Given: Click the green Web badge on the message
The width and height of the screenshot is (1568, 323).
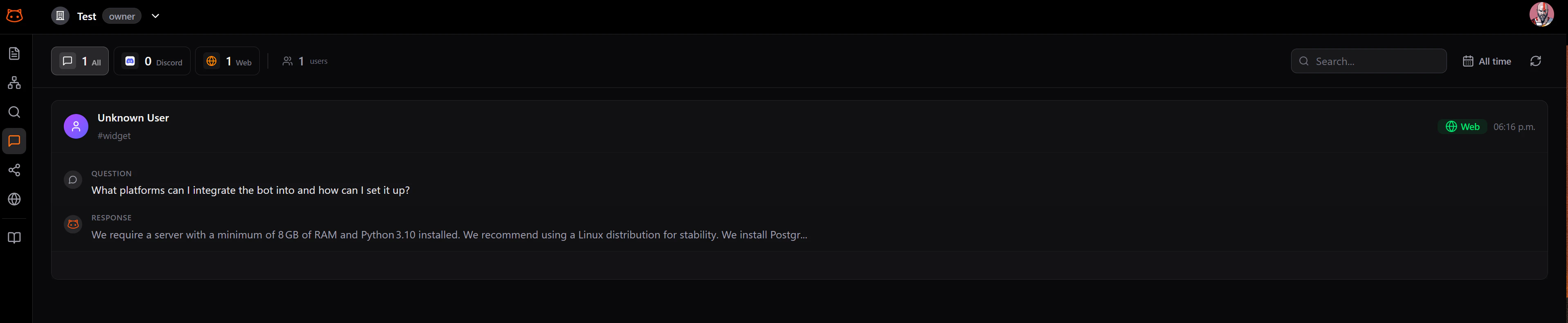Looking at the screenshot, I should click(1463, 126).
